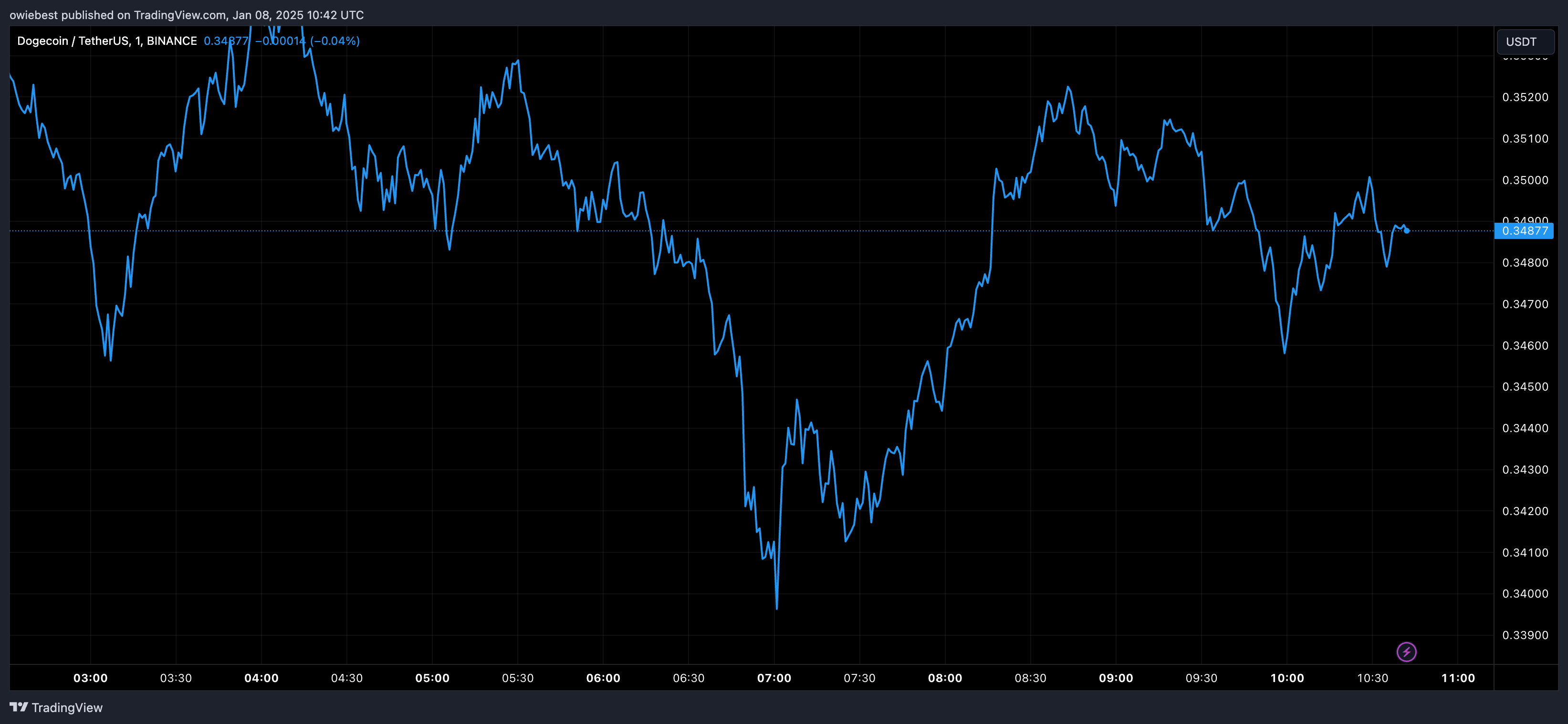Select the BINANCE exchange label
1568x724 pixels.
coord(172,41)
